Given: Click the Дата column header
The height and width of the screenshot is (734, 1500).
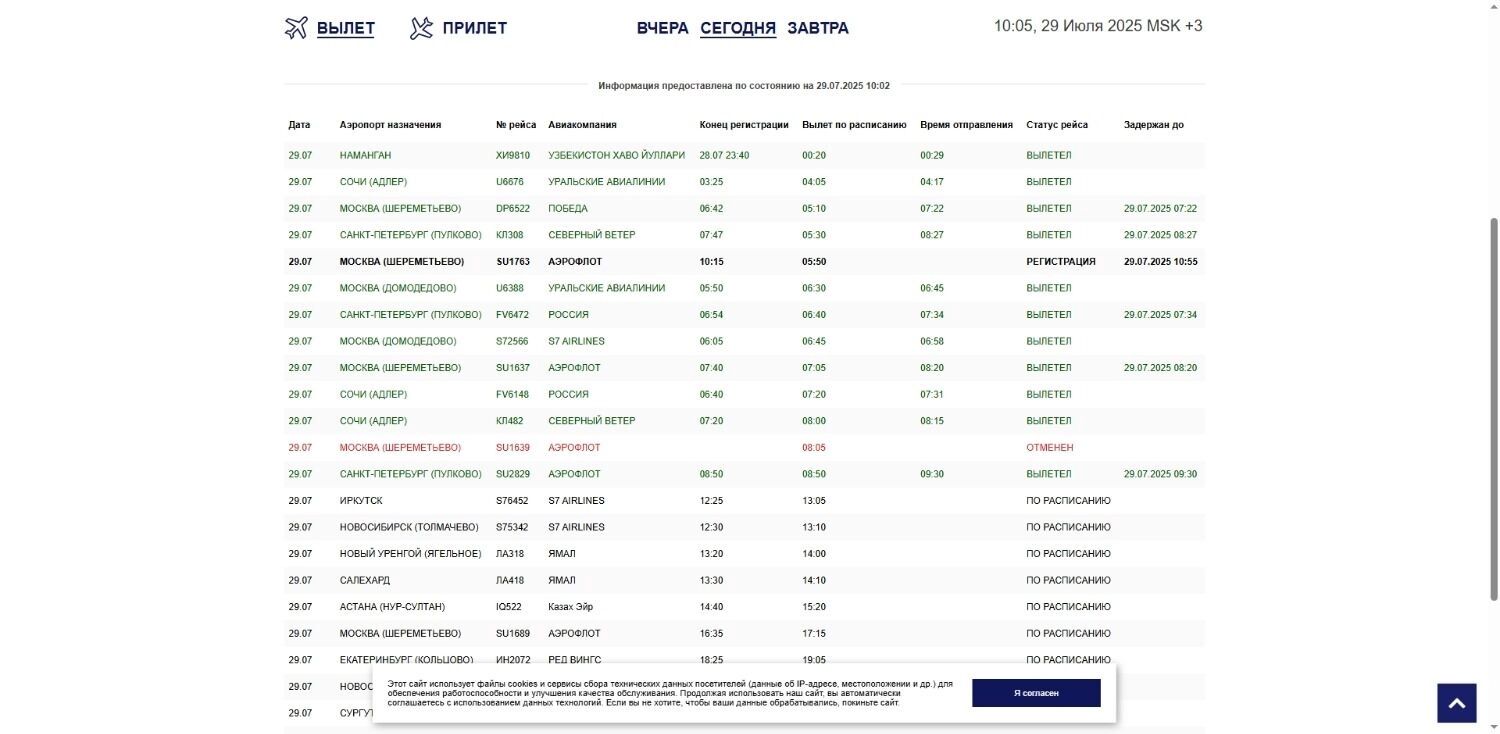Looking at the screenshot, I should [x=300, y=125].
